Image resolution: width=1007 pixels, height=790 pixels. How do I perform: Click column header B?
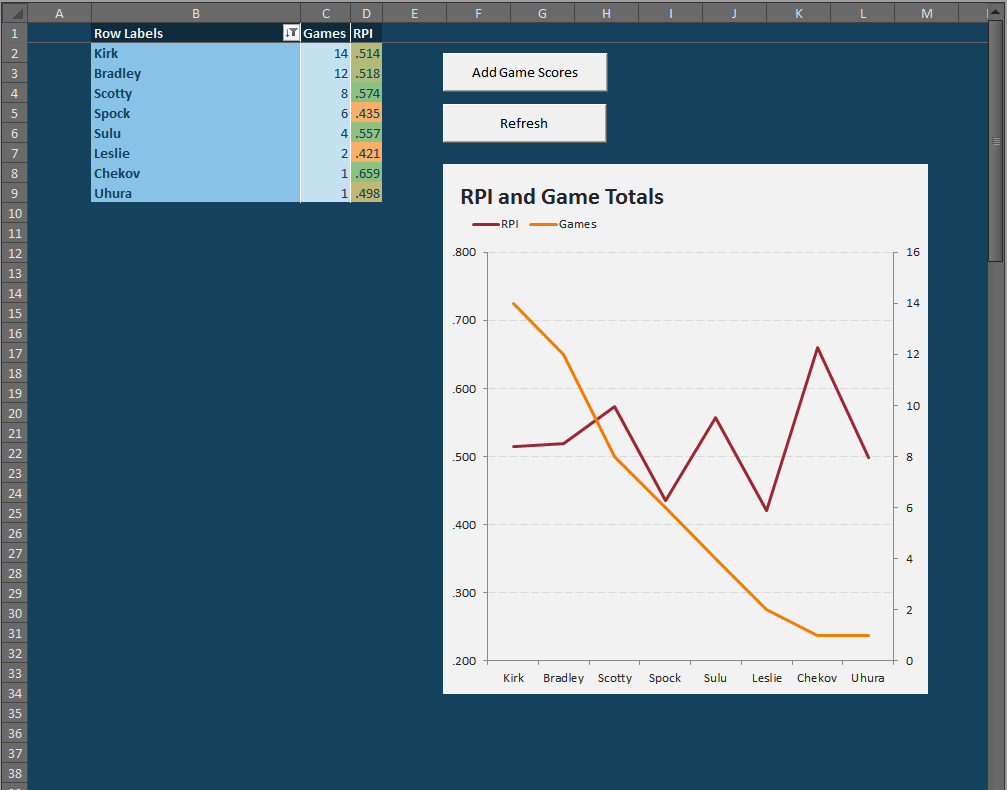(195, 13)
